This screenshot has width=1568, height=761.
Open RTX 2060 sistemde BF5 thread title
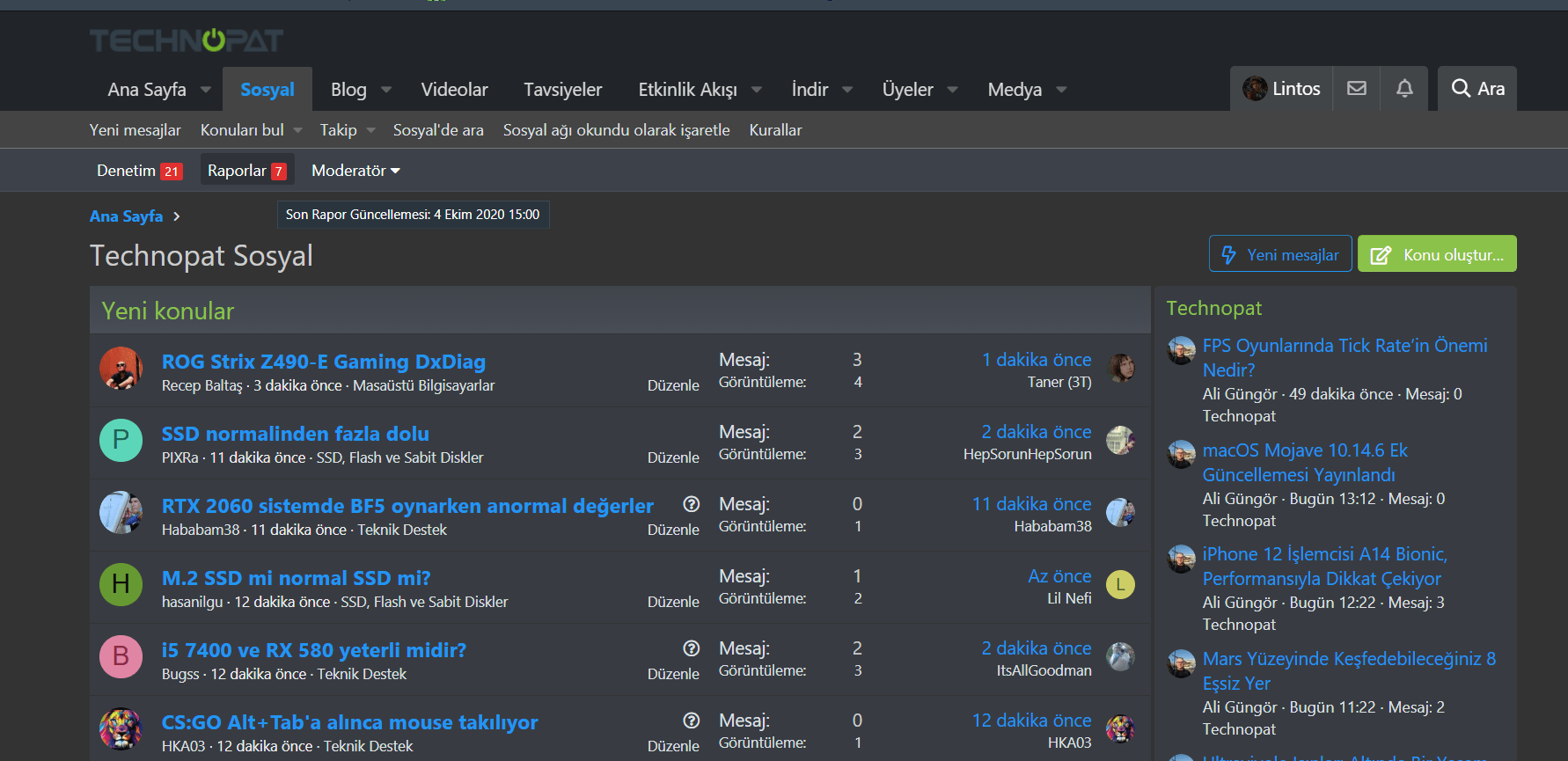point(407,506)
